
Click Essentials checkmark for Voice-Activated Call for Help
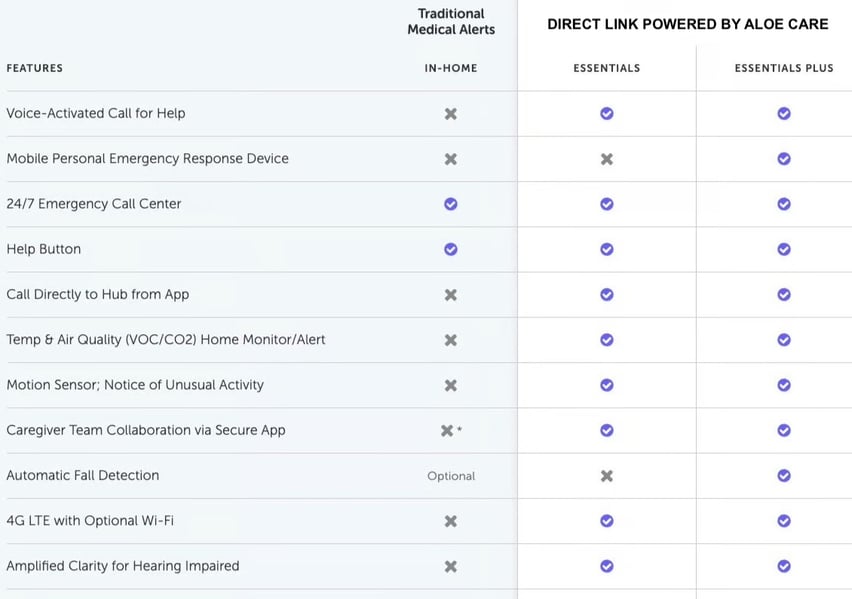(x=606, y=113)
